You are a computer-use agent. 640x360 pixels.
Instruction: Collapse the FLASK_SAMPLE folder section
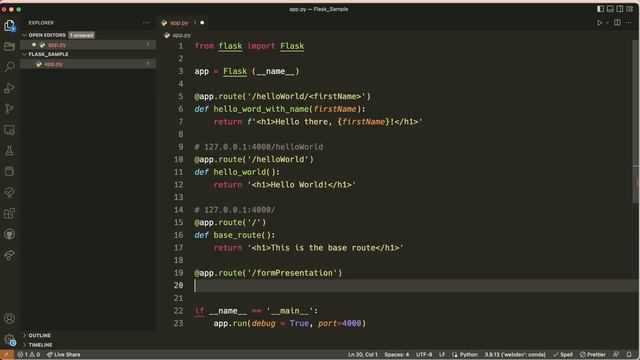click(x=24, y=54)
